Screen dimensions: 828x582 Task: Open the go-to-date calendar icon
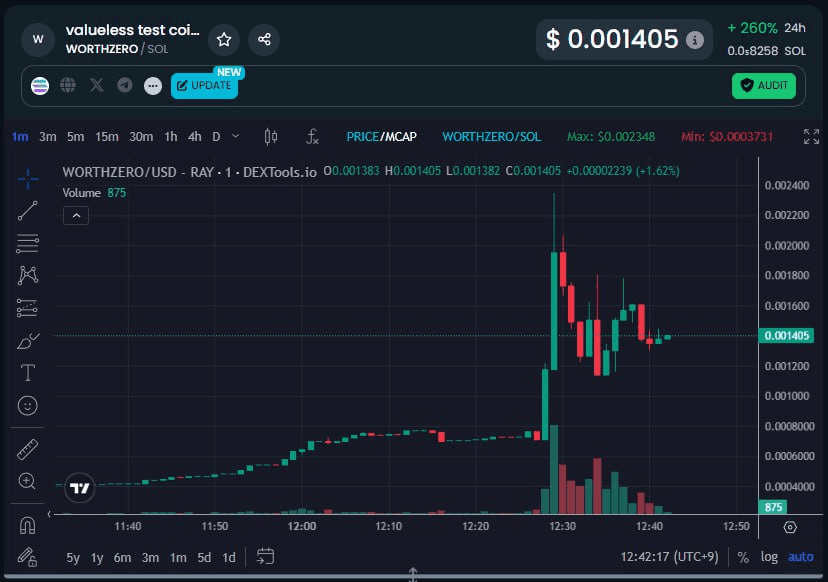click(x=265, y=557)
